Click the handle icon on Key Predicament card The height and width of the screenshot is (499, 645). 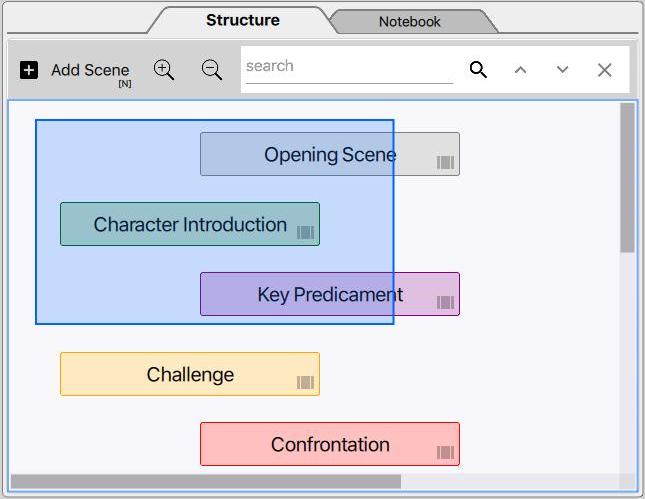click(x=445, y=302)
